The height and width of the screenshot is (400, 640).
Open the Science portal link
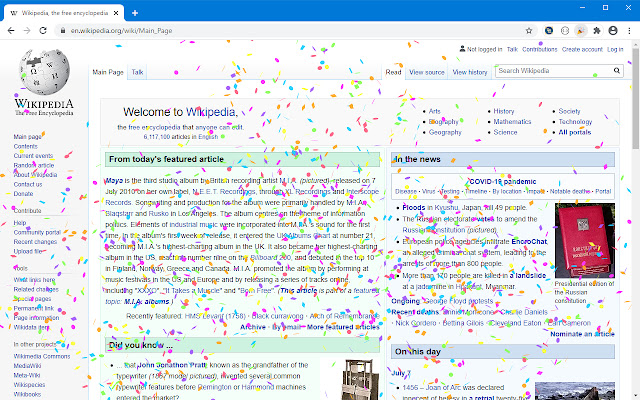pyautogui.click(x=505, y=132)
